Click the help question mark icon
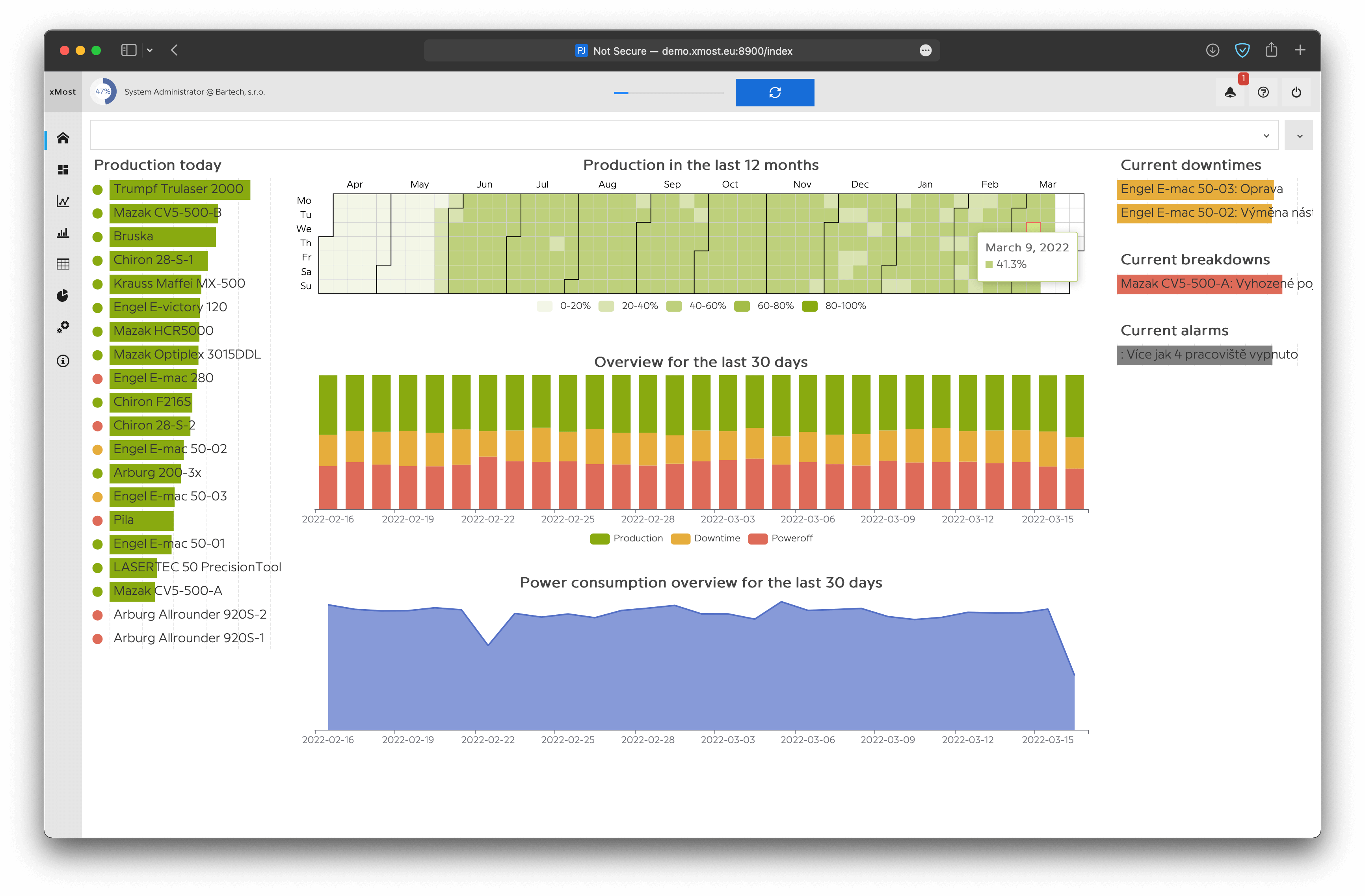Screen dimensions: 1365x896 pos(1263,92)
